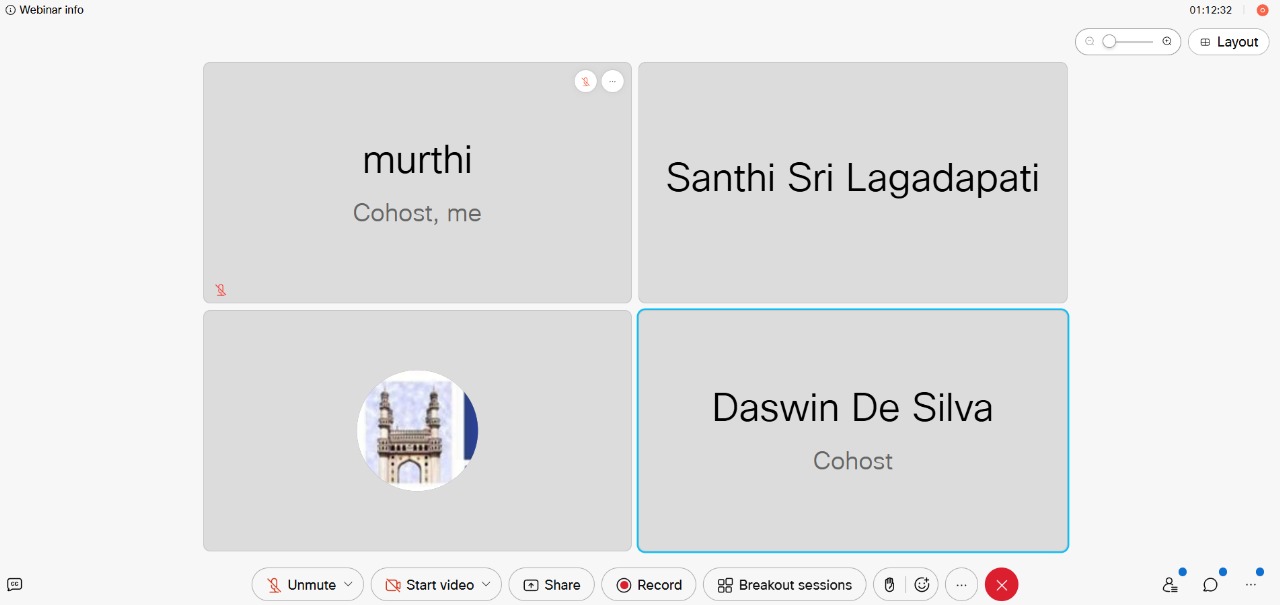Open the chat panel

tap(1210, 585)
